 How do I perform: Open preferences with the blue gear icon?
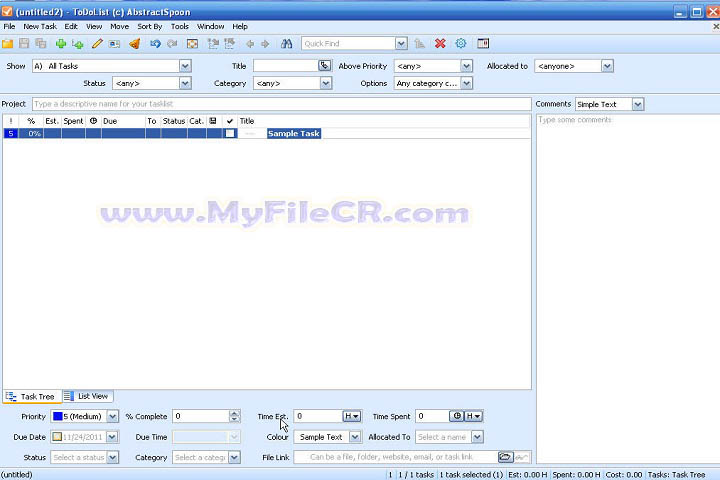(x=461, y=44)
